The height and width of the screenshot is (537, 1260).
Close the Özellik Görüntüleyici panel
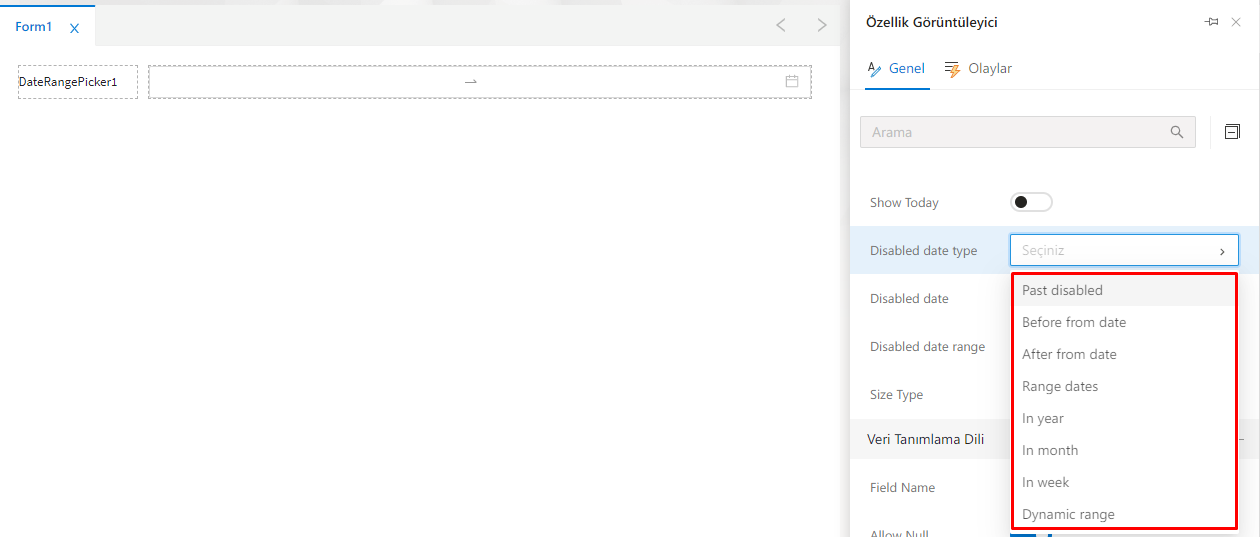coord(1236,22)
